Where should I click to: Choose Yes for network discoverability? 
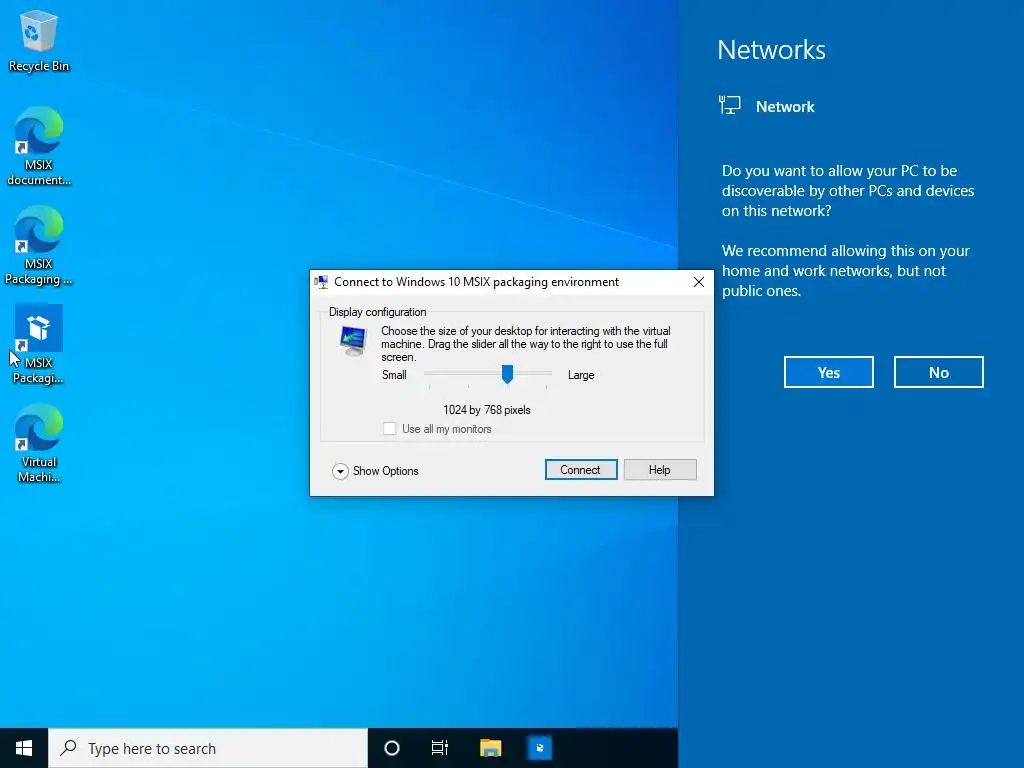tap(828, 372)
